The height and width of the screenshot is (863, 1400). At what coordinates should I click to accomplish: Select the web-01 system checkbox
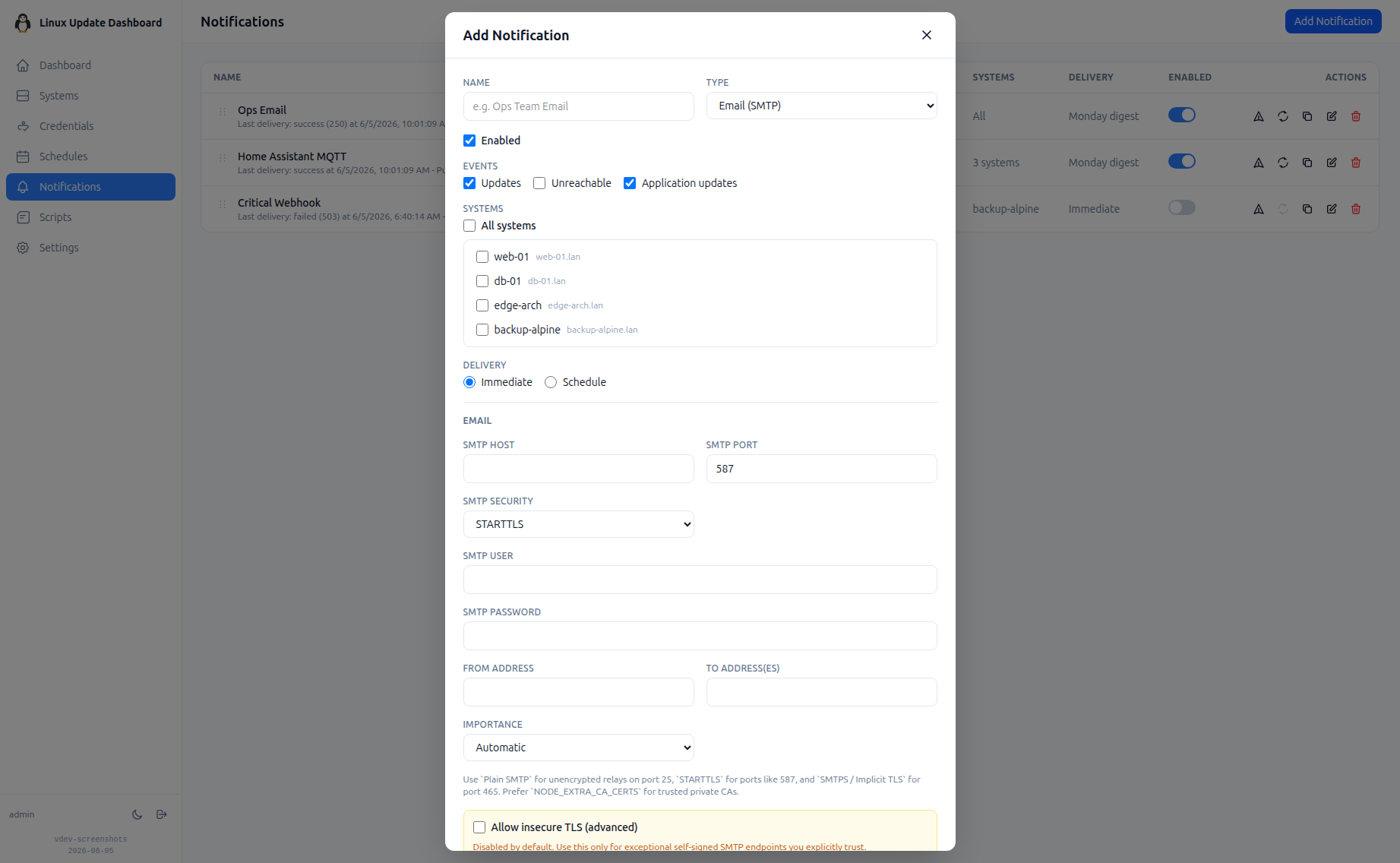click(x=482, y=257)
